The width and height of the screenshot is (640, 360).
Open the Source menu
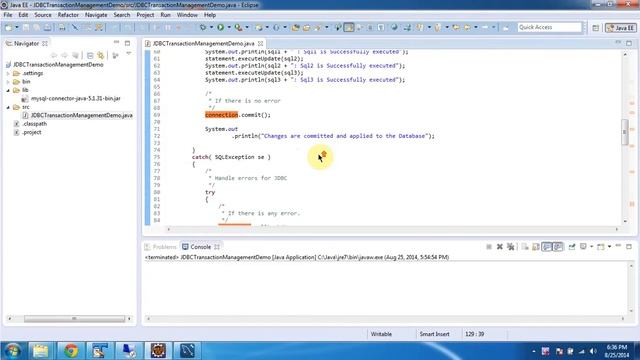pyautogui.click(x=42, y=15)
